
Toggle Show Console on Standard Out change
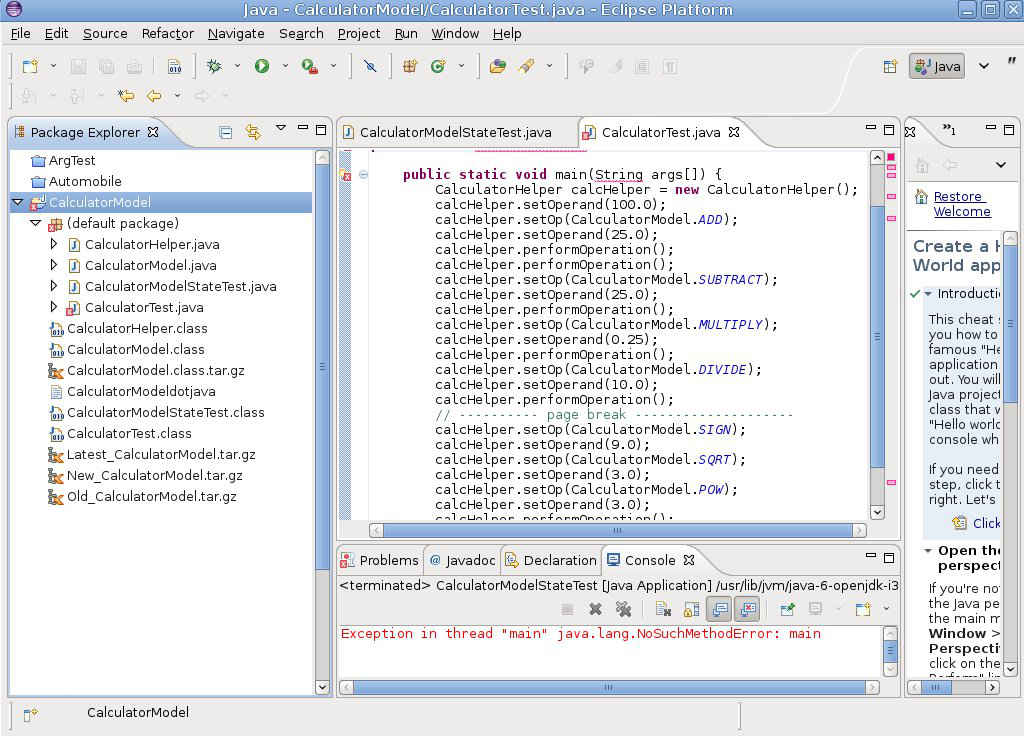(x=720, y=609)
